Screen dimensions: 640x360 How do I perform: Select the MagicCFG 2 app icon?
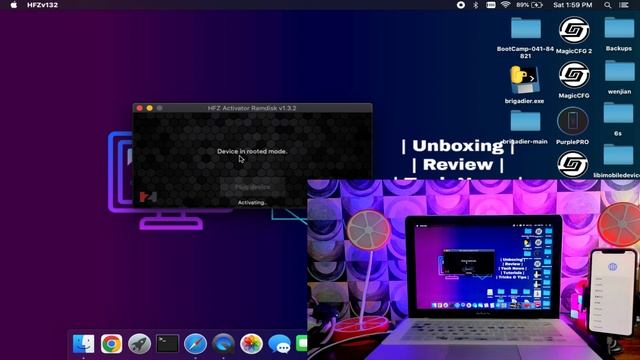574,30
